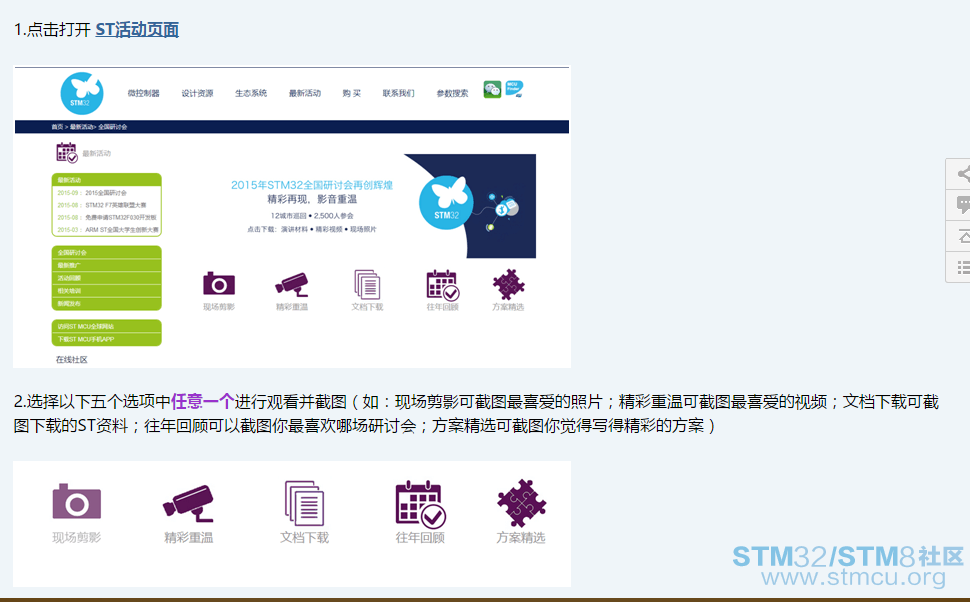Click the small 文档下载 label in the webpage screenshot
970x602 pixels.
coord(367,307)
